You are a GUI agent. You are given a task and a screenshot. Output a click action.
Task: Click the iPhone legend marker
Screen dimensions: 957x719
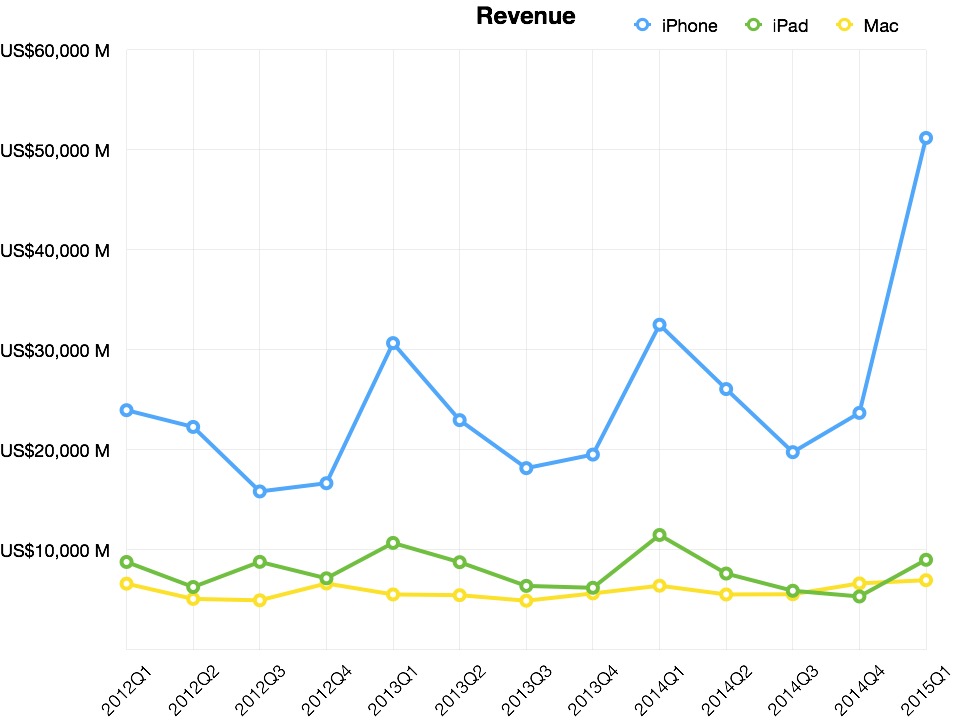click(643, 25)
